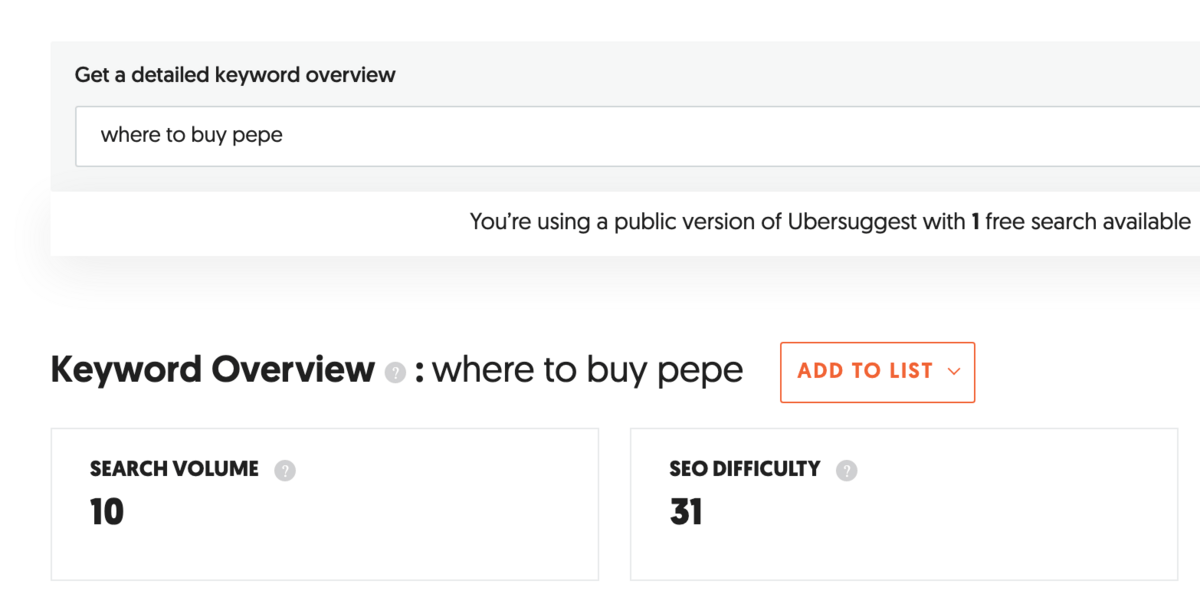This screenshot has height=604, width=1200.
Task: Open the Search Volume help tooltip icon
Action: point(285,470)
